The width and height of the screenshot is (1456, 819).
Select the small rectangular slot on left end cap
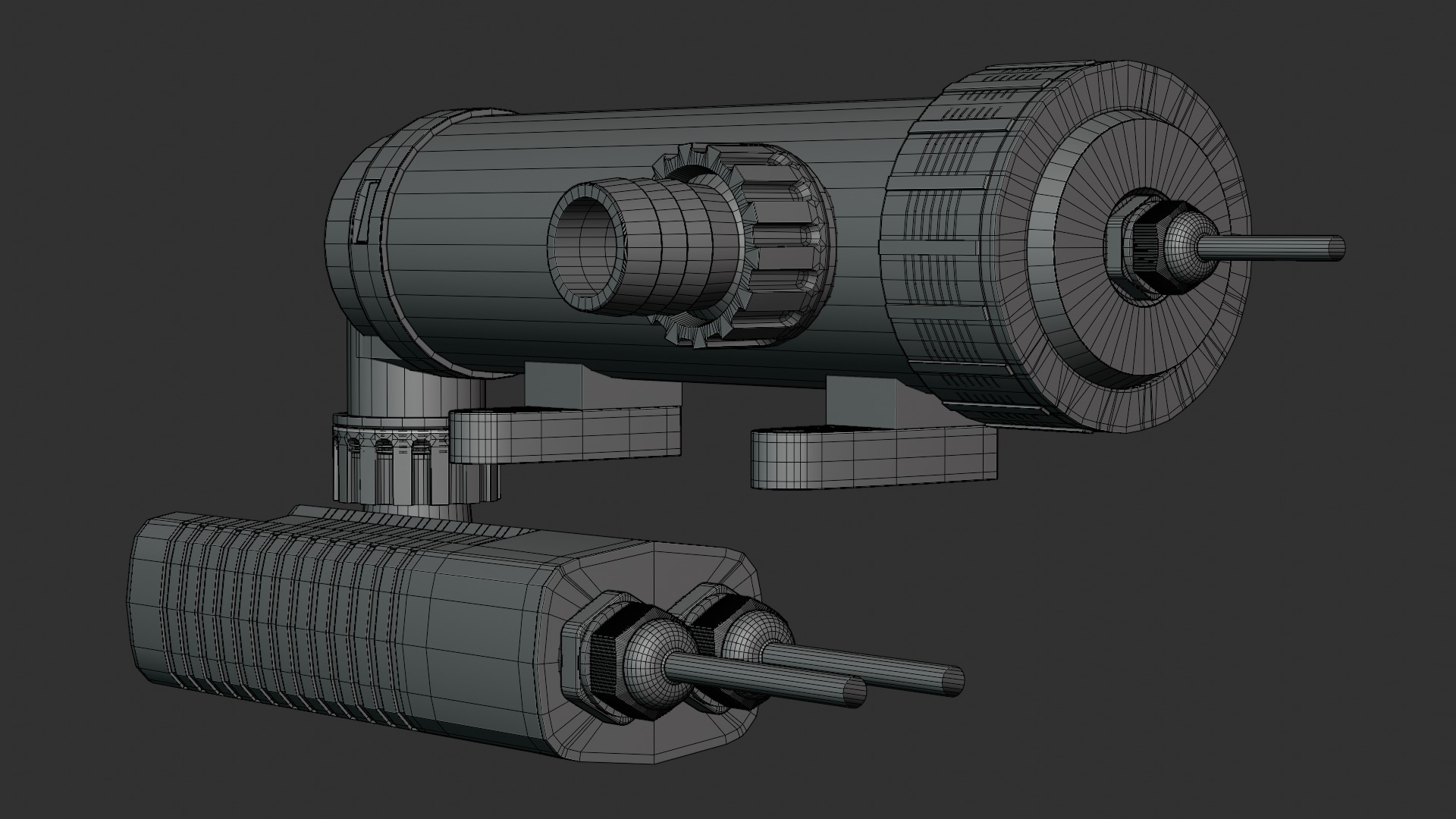coord(362,212)
